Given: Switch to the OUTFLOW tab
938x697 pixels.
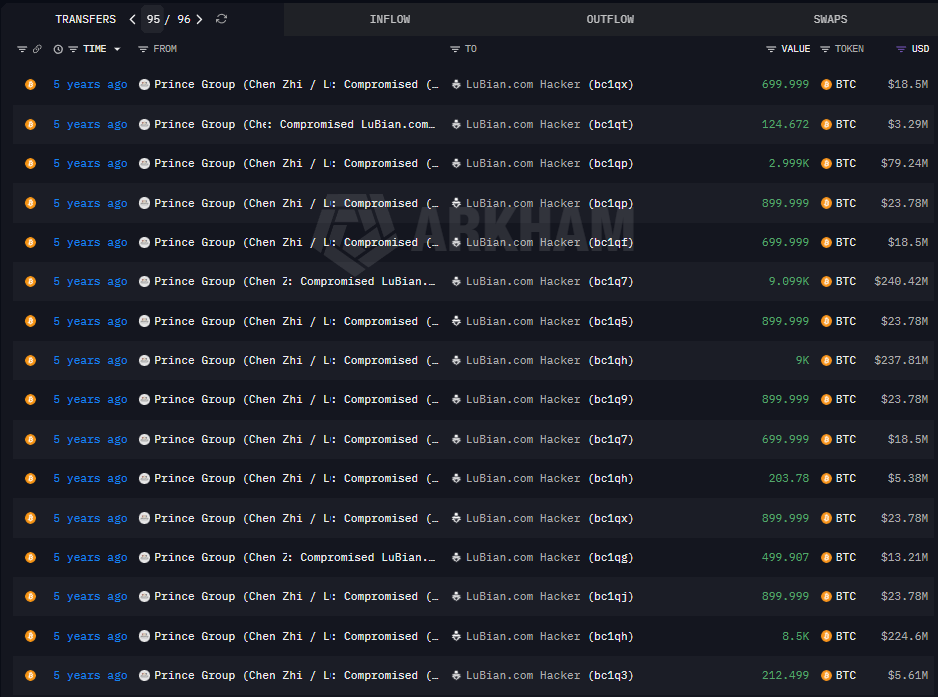Looking at the screenshot, I should [x=610, y=19].
